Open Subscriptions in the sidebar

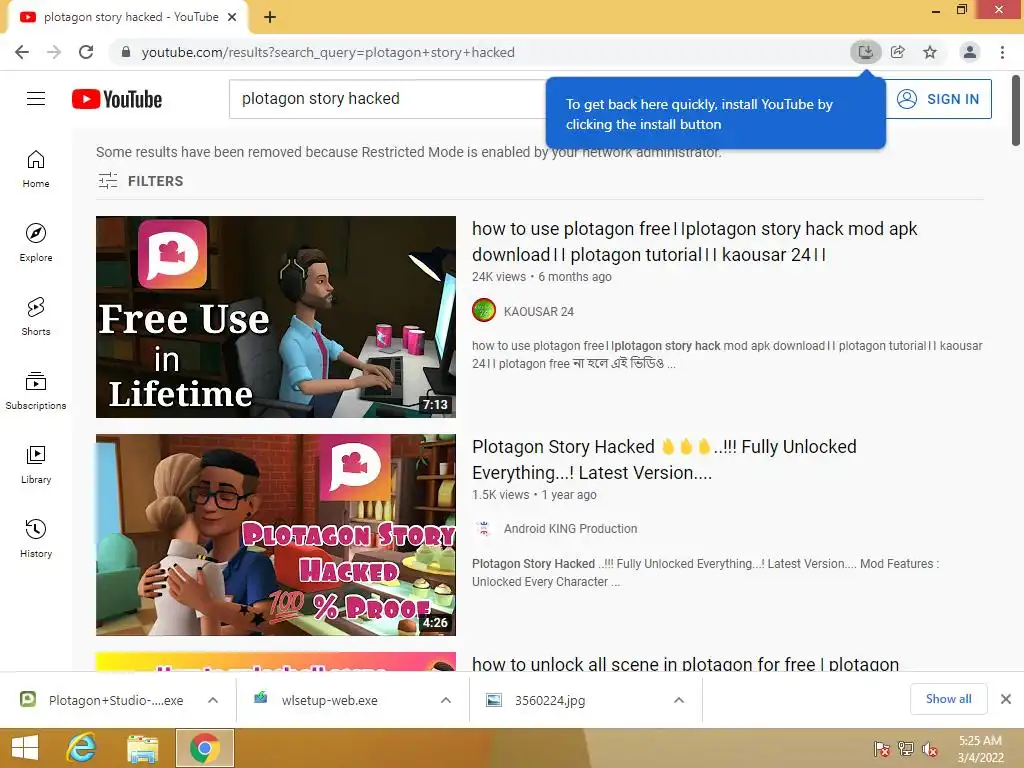(x=36, y=391)
